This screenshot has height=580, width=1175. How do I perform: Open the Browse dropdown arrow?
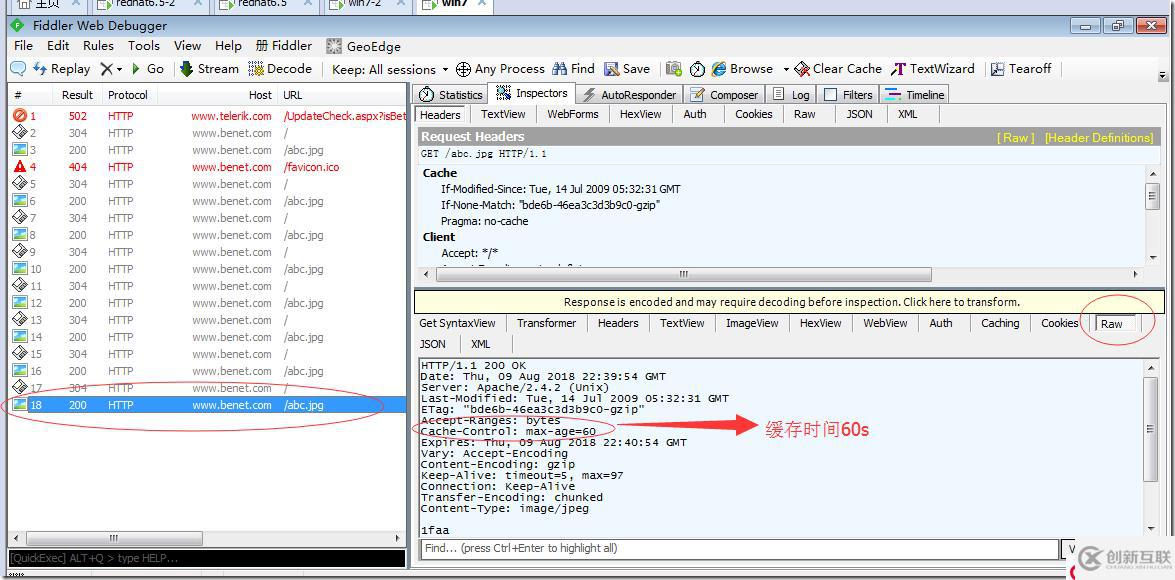click(786, 69)
